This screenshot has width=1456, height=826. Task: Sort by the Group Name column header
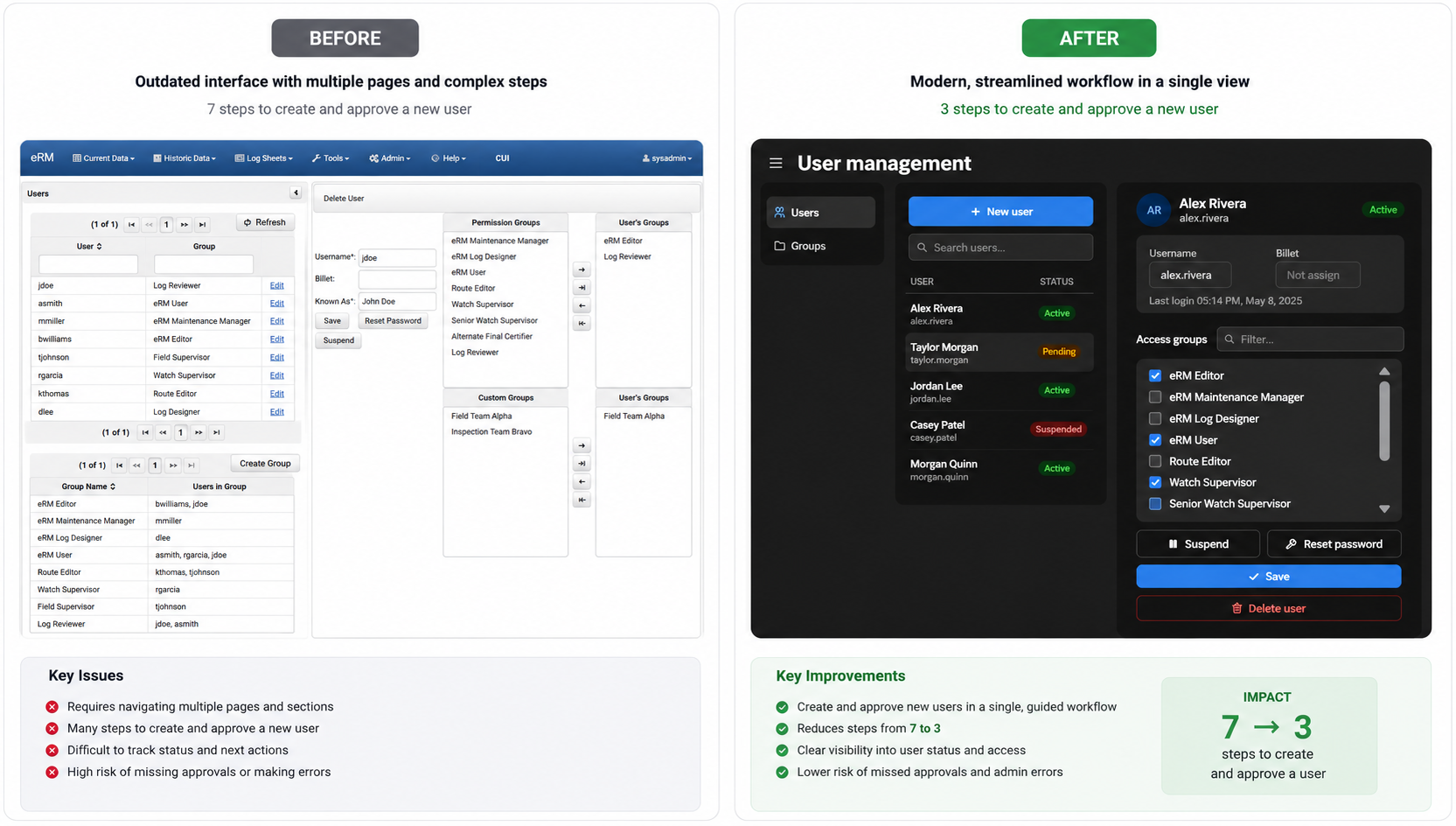click(x=88, y=486)
